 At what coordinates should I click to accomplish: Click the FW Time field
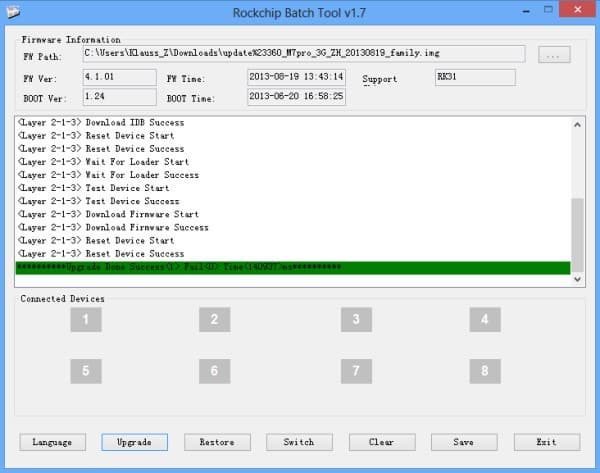point(296,77)
